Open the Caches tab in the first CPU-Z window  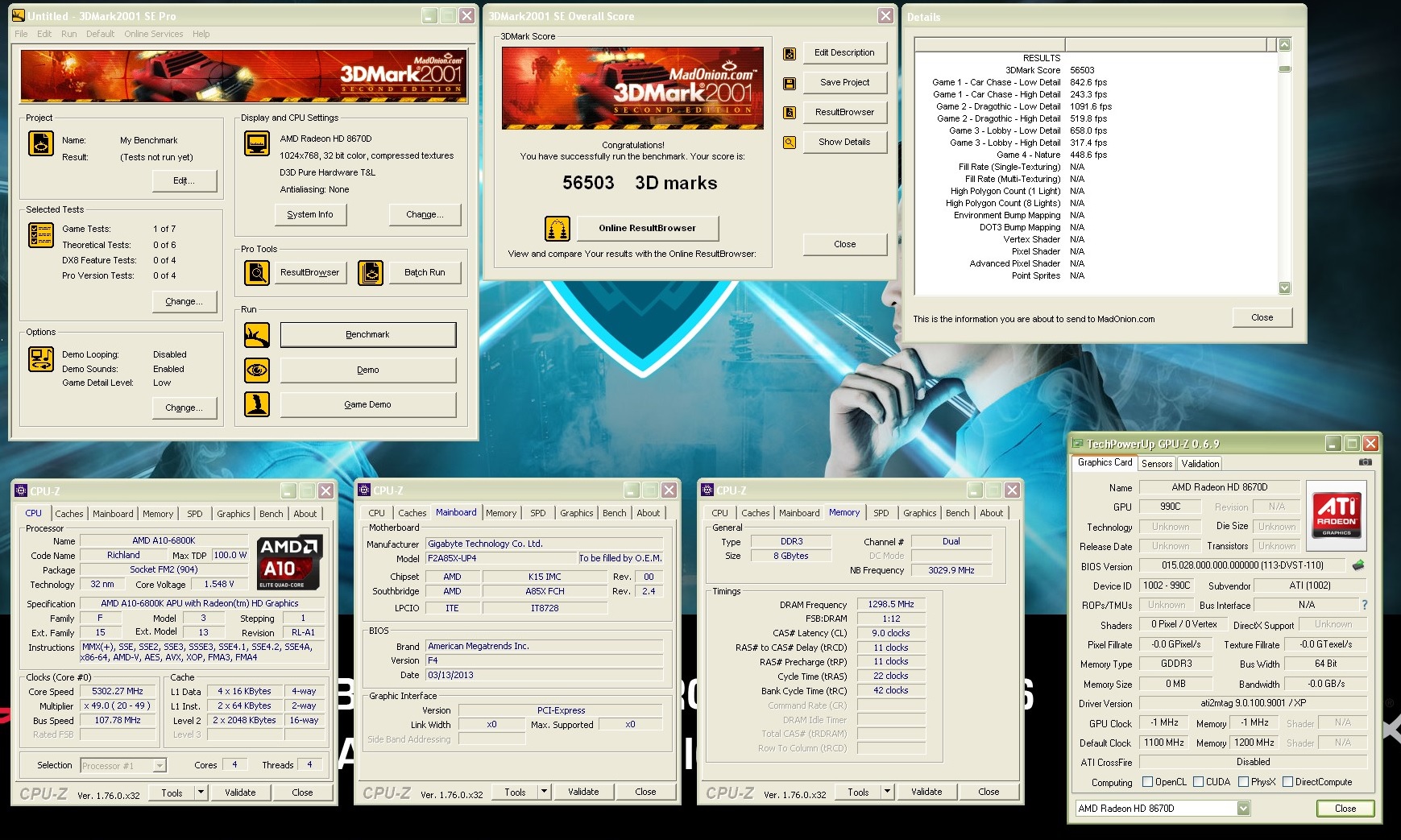[69, 514]
